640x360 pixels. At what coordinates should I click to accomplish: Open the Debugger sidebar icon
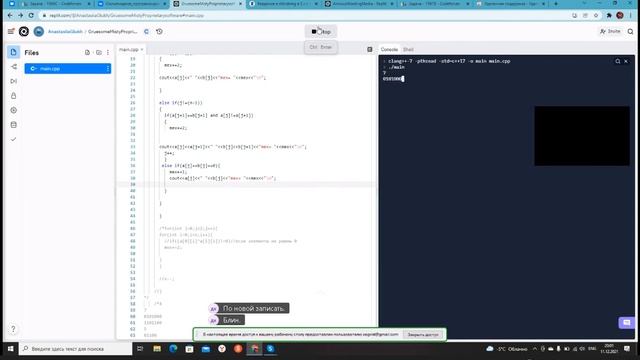13,81
